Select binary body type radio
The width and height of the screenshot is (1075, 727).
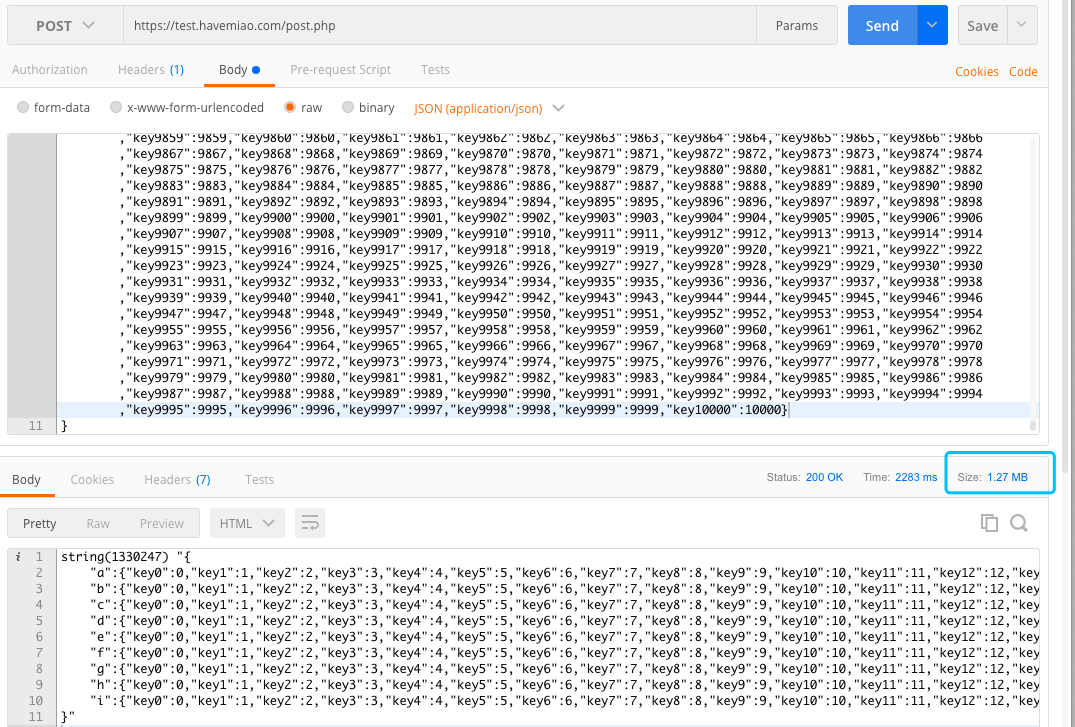[348, 107]
